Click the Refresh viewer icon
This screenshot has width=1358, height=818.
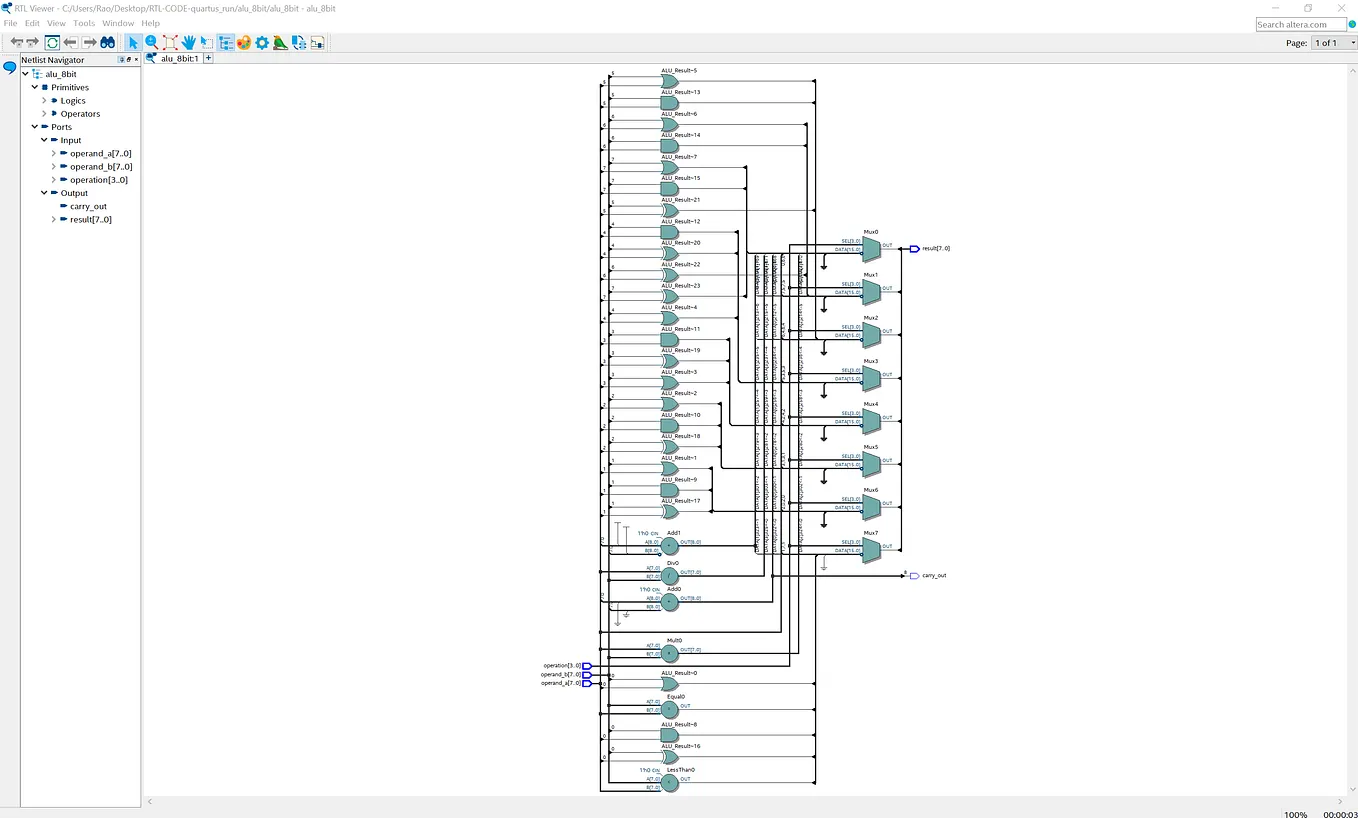[51, 42]
